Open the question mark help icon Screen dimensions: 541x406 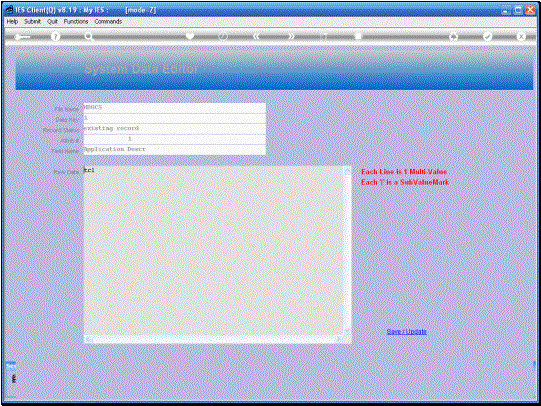point(55,36)
